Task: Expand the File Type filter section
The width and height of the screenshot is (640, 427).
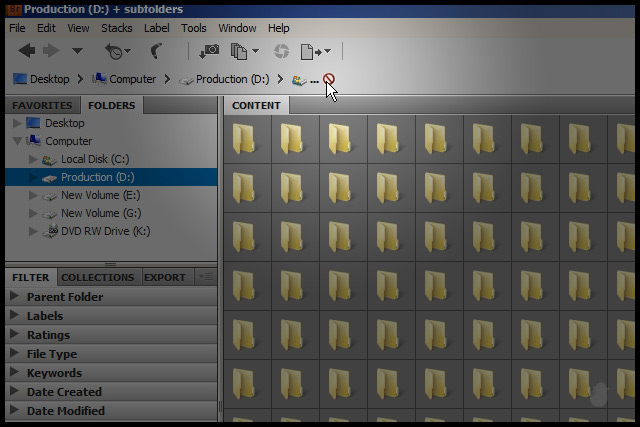Action: coord(14,354)
